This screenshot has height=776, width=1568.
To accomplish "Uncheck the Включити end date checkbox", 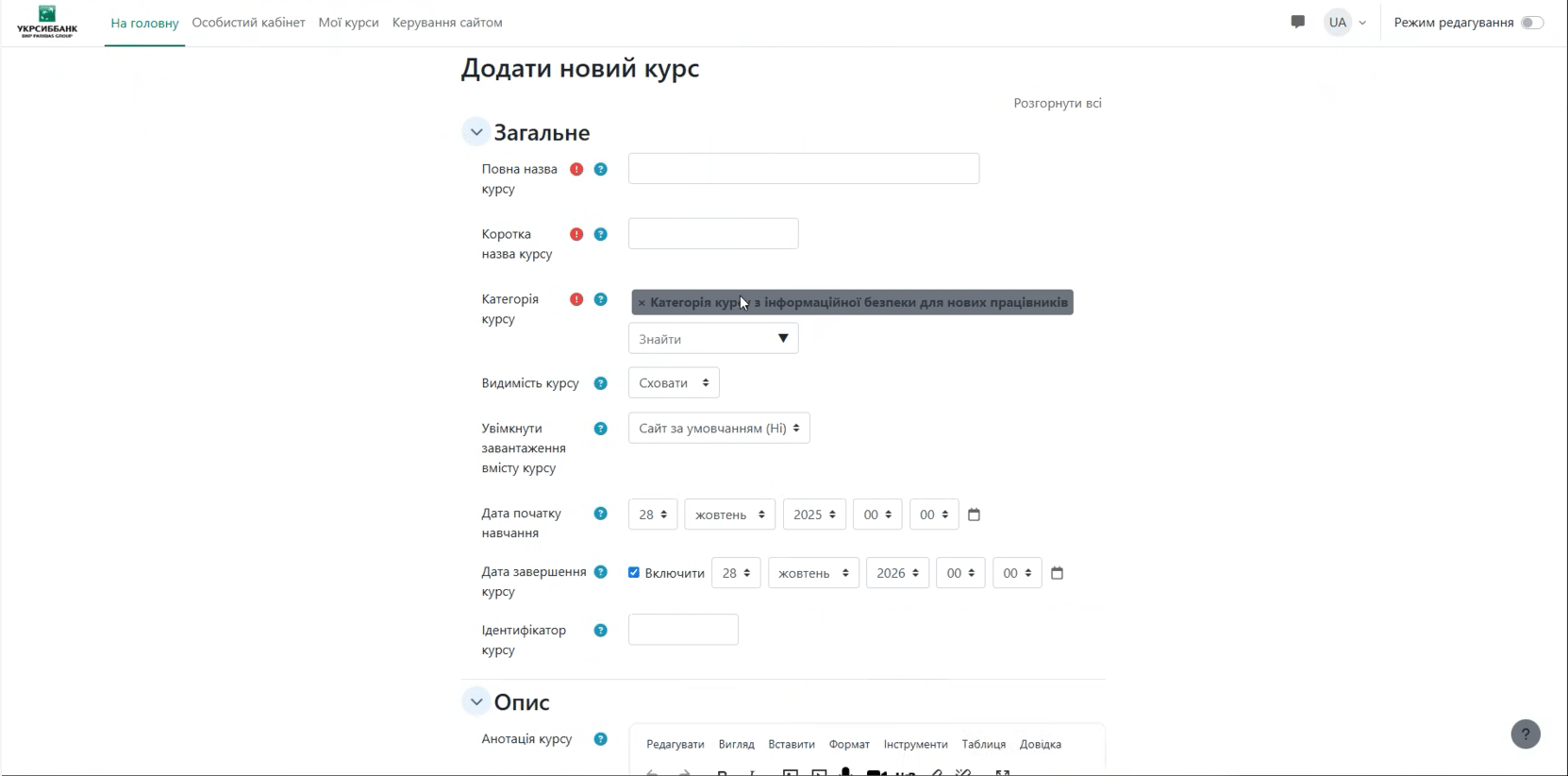I will click(634, 572).
